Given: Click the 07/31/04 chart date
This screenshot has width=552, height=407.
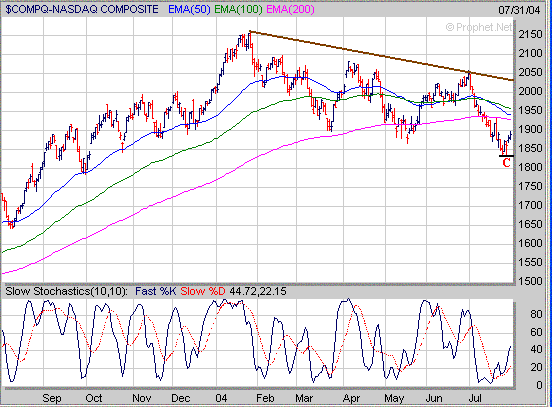Looking at the screenshot, I should point(519,10).
